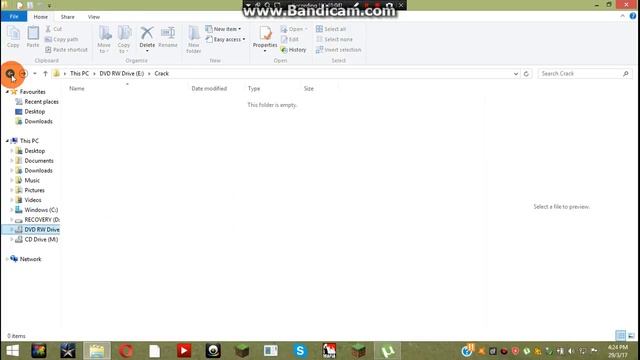Sort by the Type column header
The height and width of the screenshot is (360, 640).
254,88
